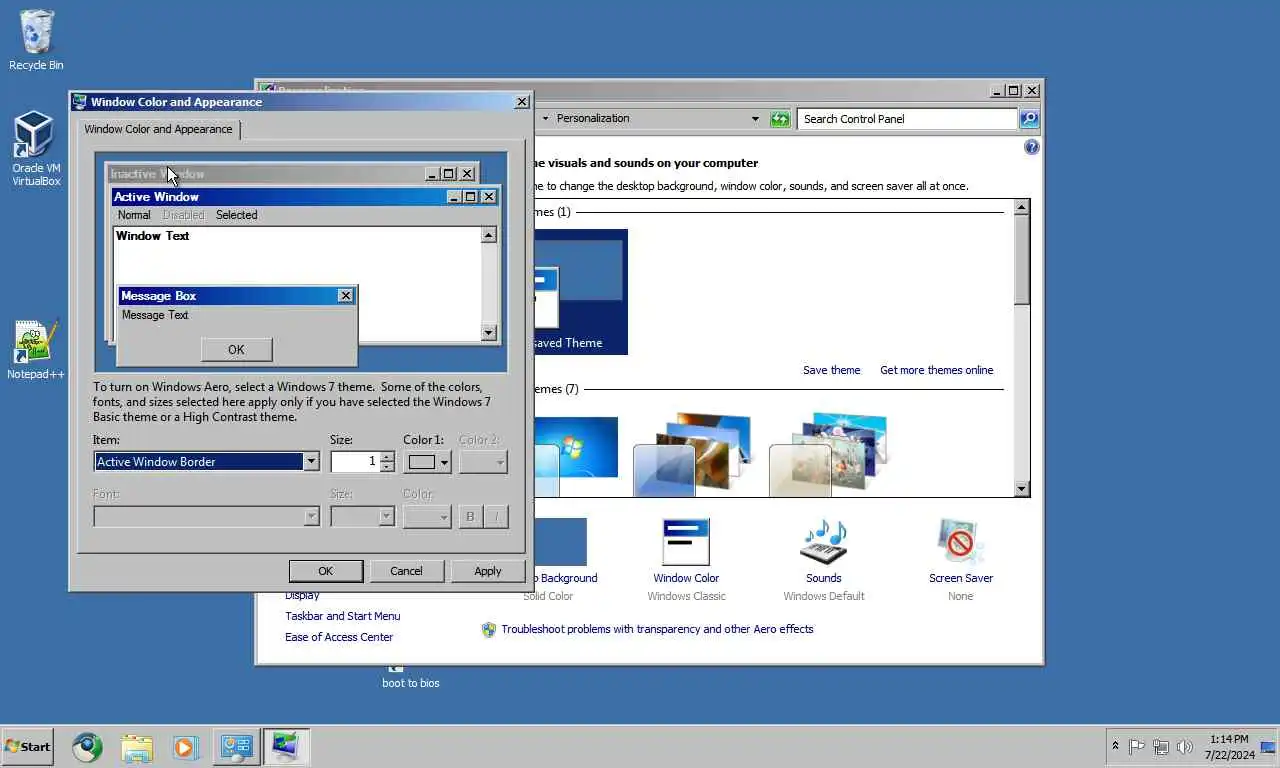The image size is (1280, 768).
Task: Click Normal menu item in preview
Action: click(x=134, y=215)
